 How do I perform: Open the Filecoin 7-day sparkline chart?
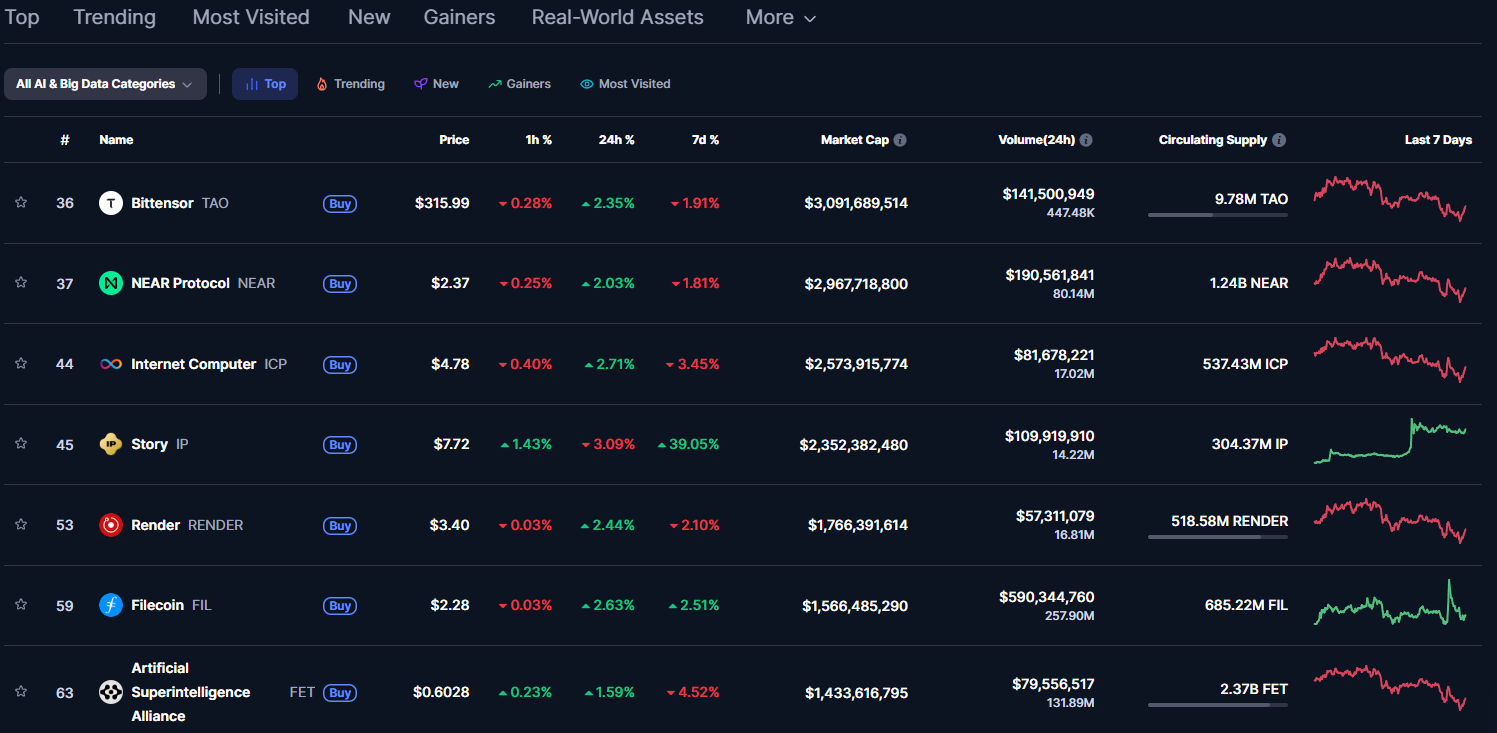click(1390, 603)
